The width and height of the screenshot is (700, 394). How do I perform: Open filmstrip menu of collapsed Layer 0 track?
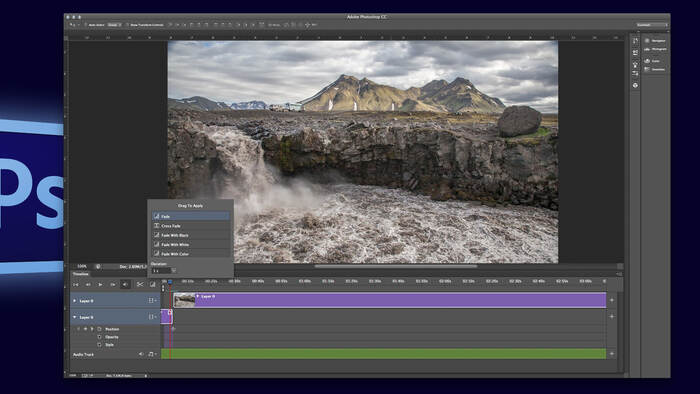pyautogui.click(x=152, y=301)
